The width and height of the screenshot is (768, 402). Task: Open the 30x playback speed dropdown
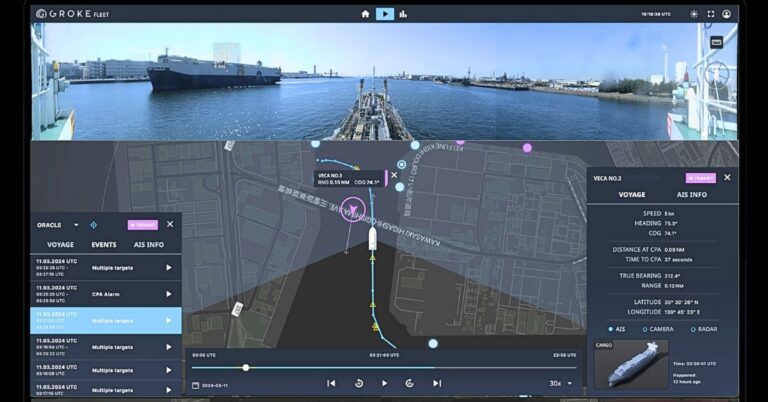point(561,383)
